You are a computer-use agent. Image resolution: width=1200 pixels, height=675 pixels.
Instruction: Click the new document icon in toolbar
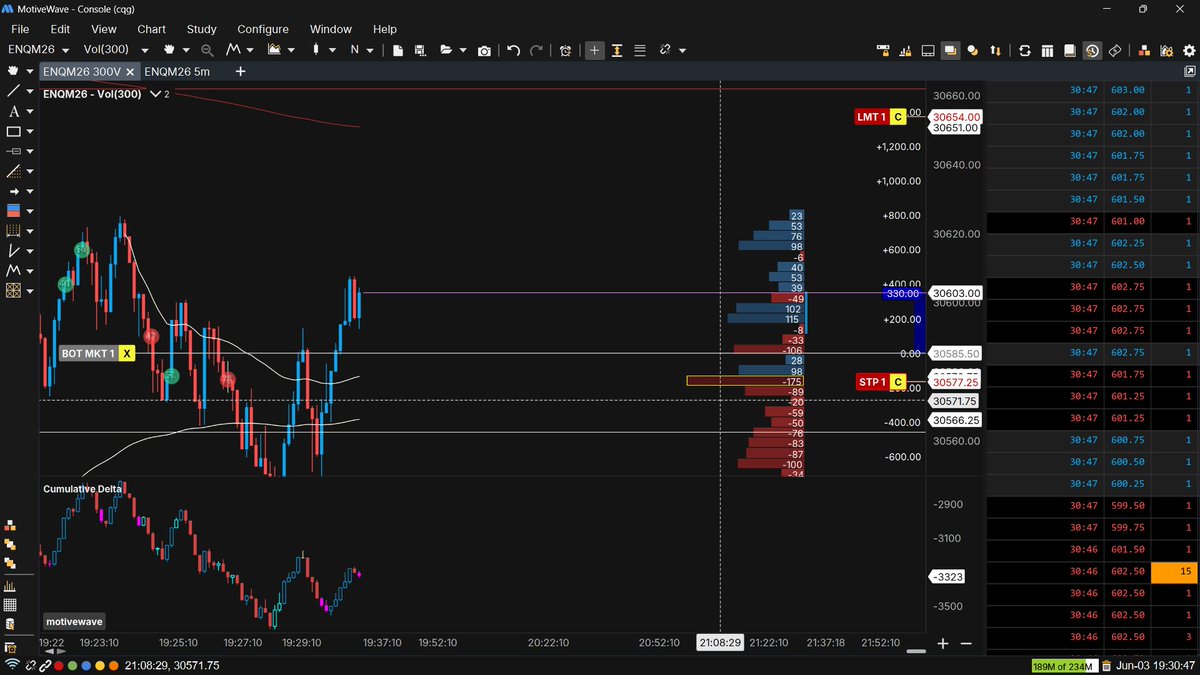[398, 50]
